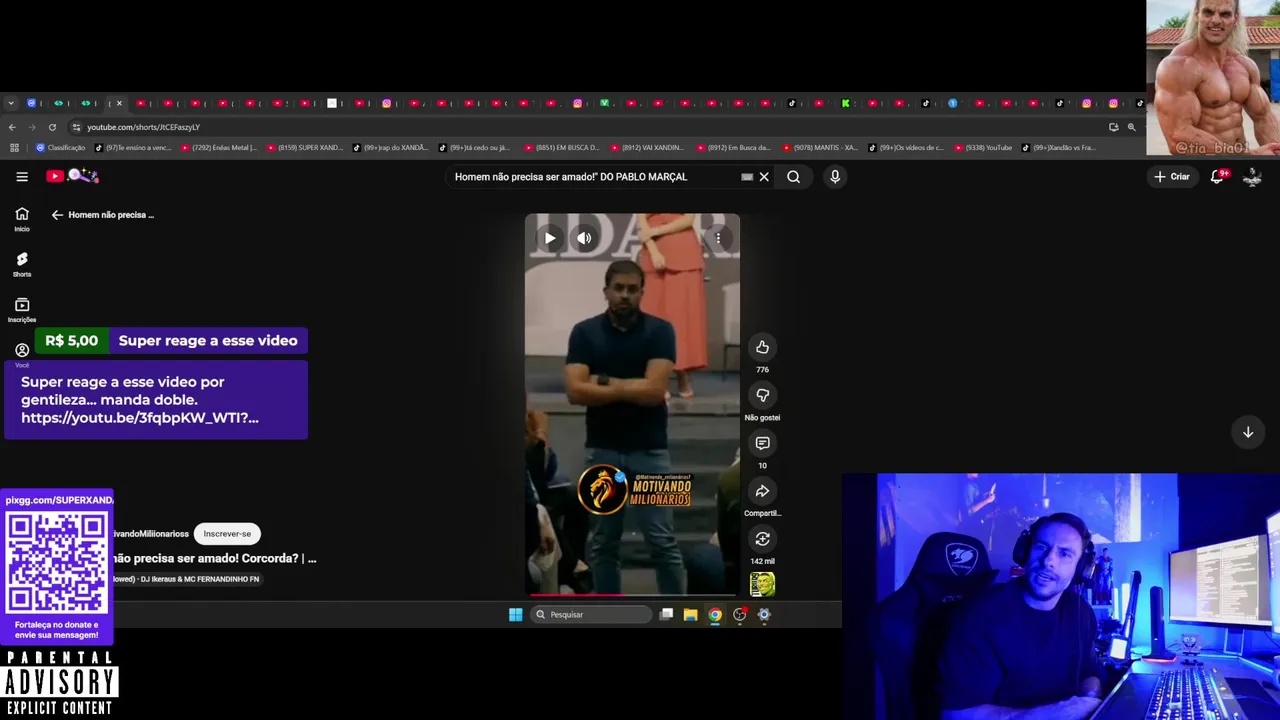The width and height of the screenshot is (1280, 720).
Task: Dislike the Short, labeled Não gostei
Action: click(x=762, y=395)
